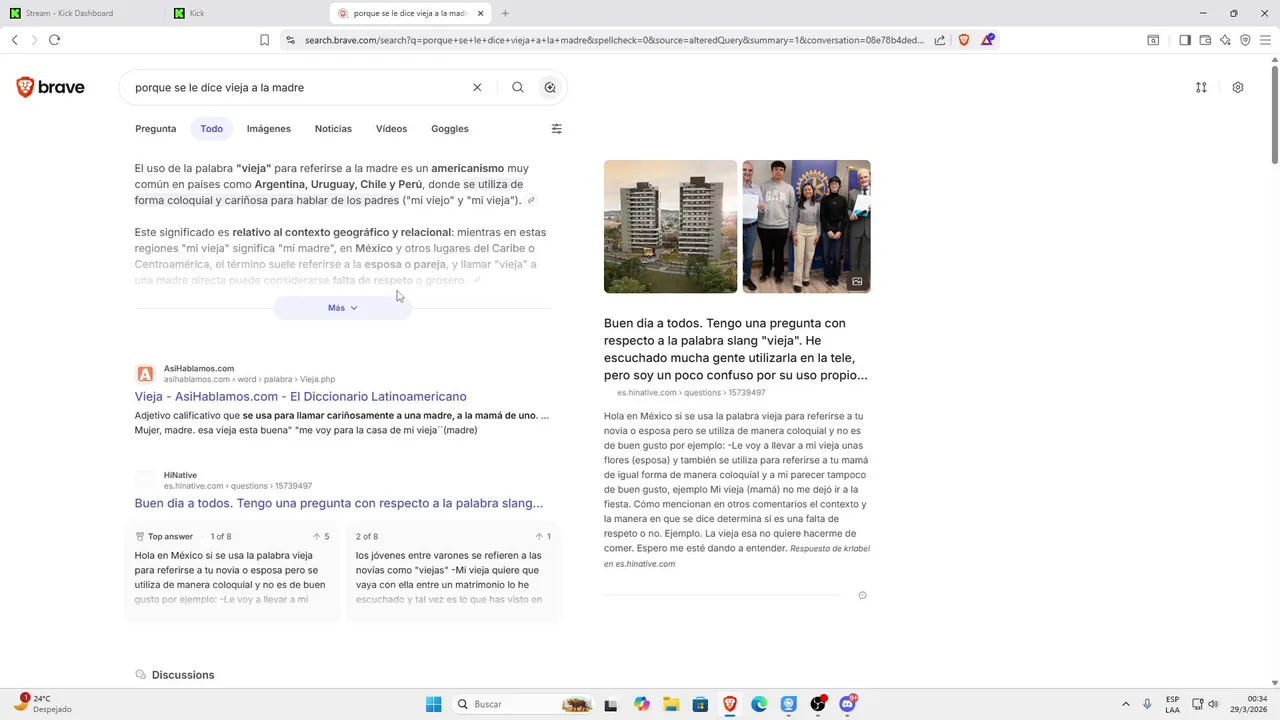Open Discord from the taskbar

tap(848, 704)
